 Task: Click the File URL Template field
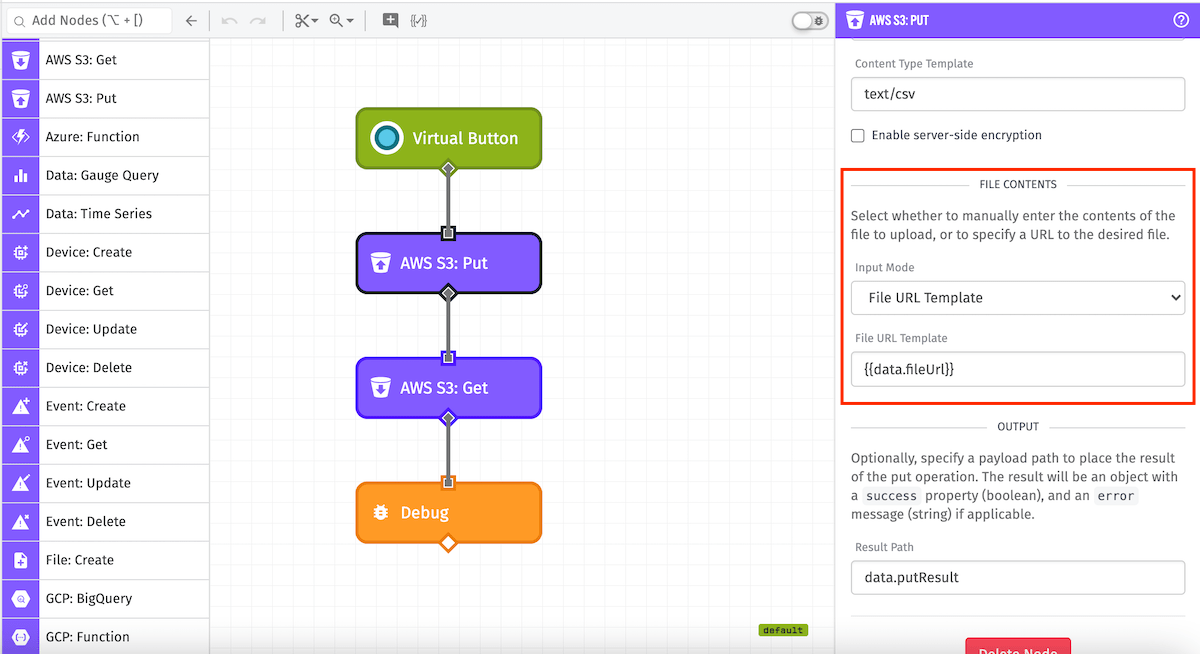[1018, 369]
